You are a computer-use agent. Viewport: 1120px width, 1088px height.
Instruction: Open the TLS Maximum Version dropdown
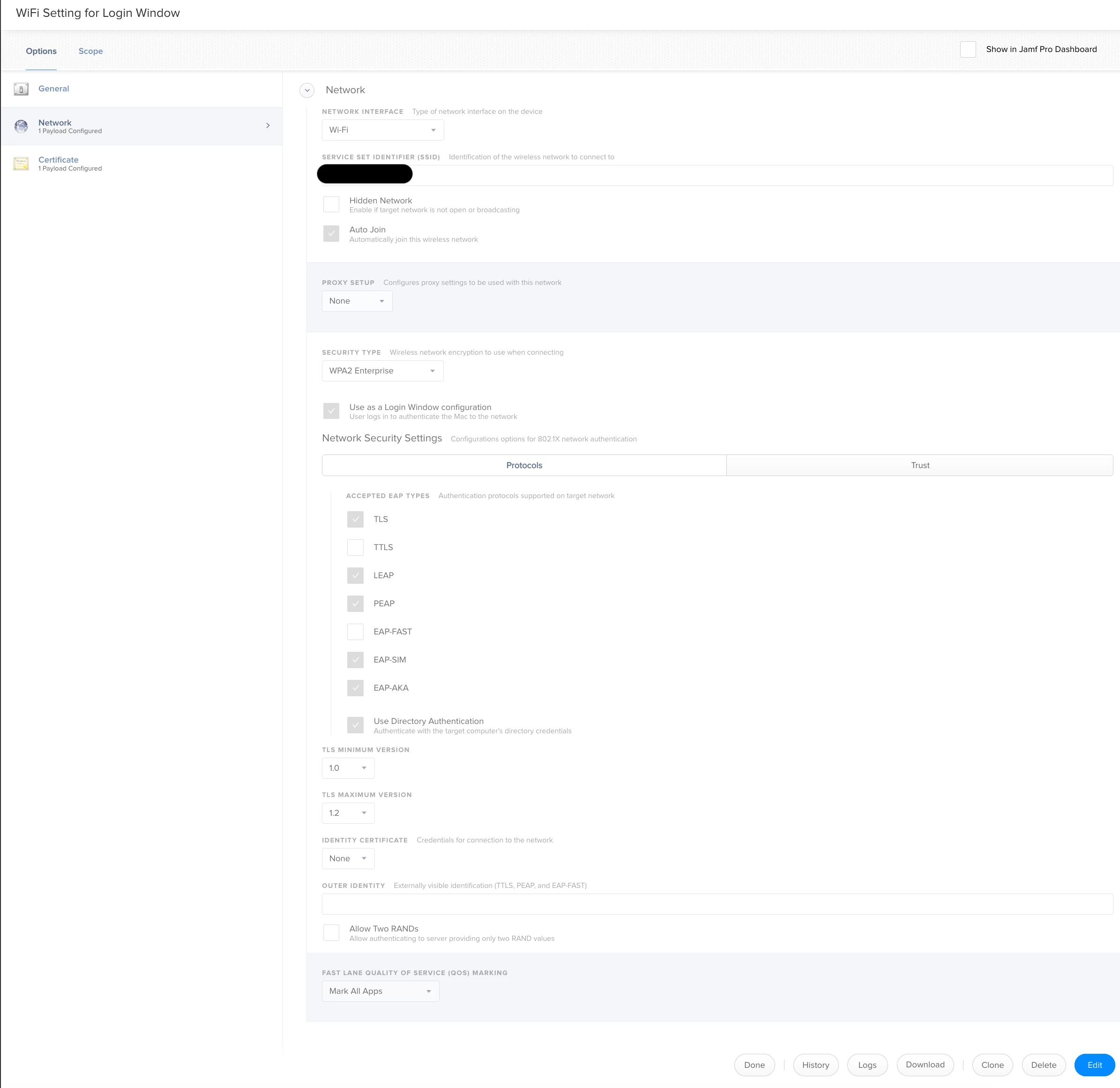point(347,813)
